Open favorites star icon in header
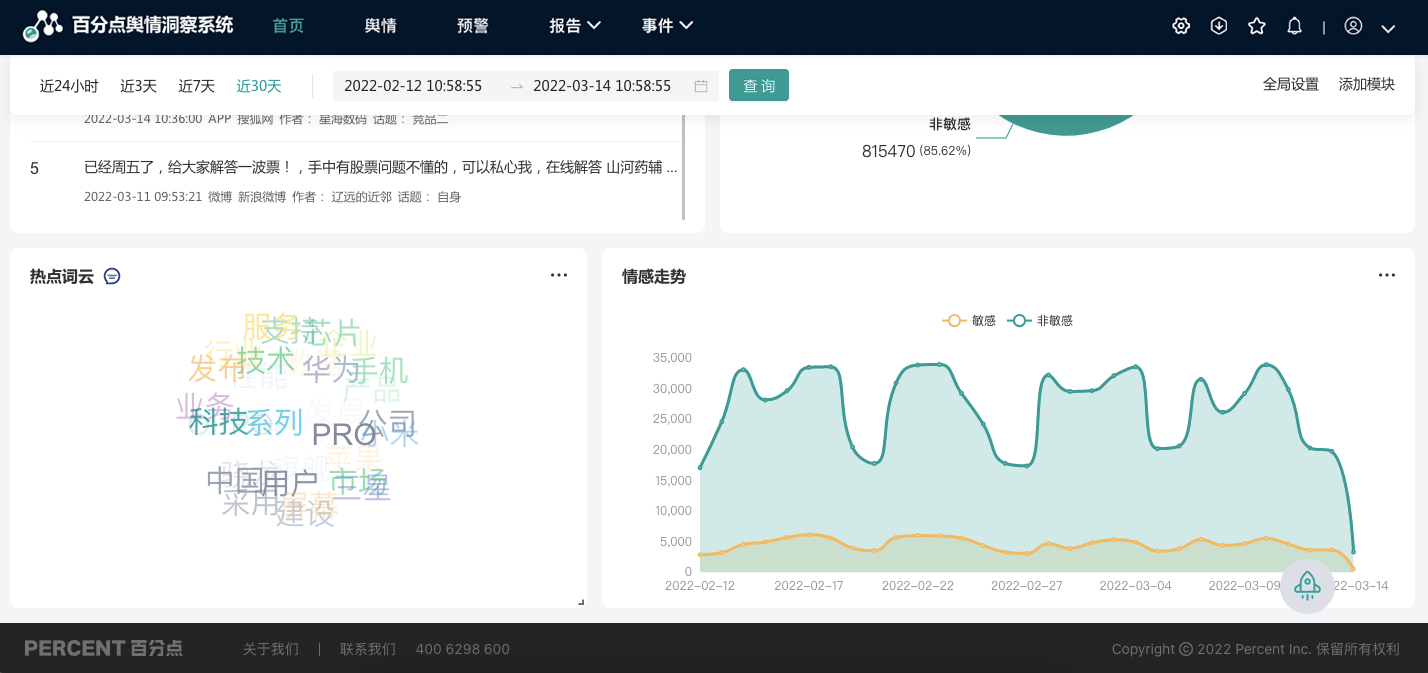The width and height of the screenshot is (1428, 673). click(x=1257, y=26)
